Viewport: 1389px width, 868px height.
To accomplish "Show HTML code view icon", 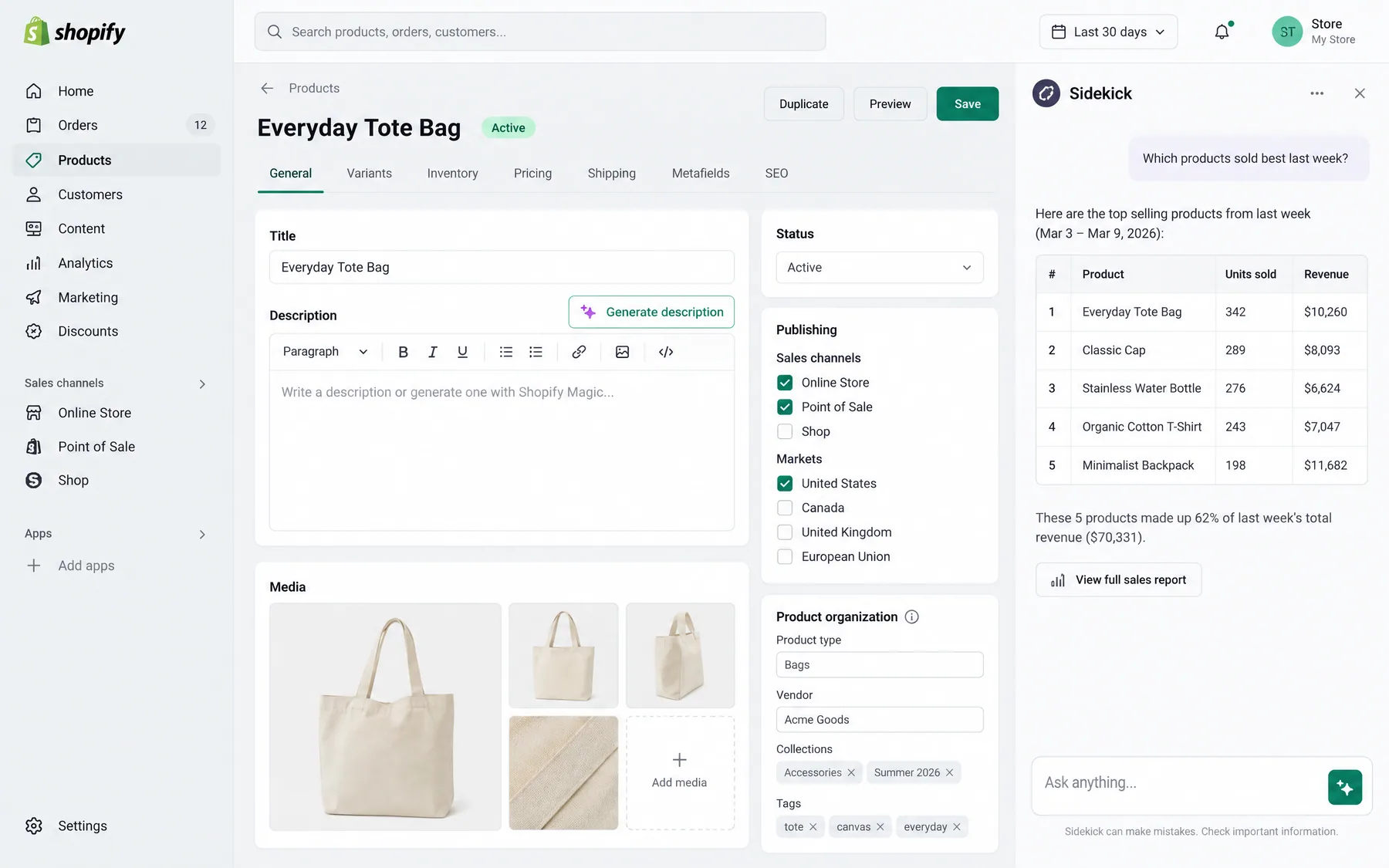I will coord(666,352).
